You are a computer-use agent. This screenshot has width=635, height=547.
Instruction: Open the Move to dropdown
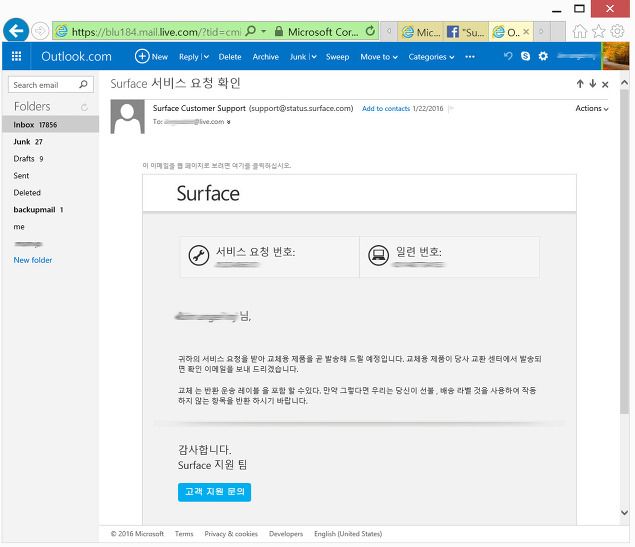click(x=379, y=57)
